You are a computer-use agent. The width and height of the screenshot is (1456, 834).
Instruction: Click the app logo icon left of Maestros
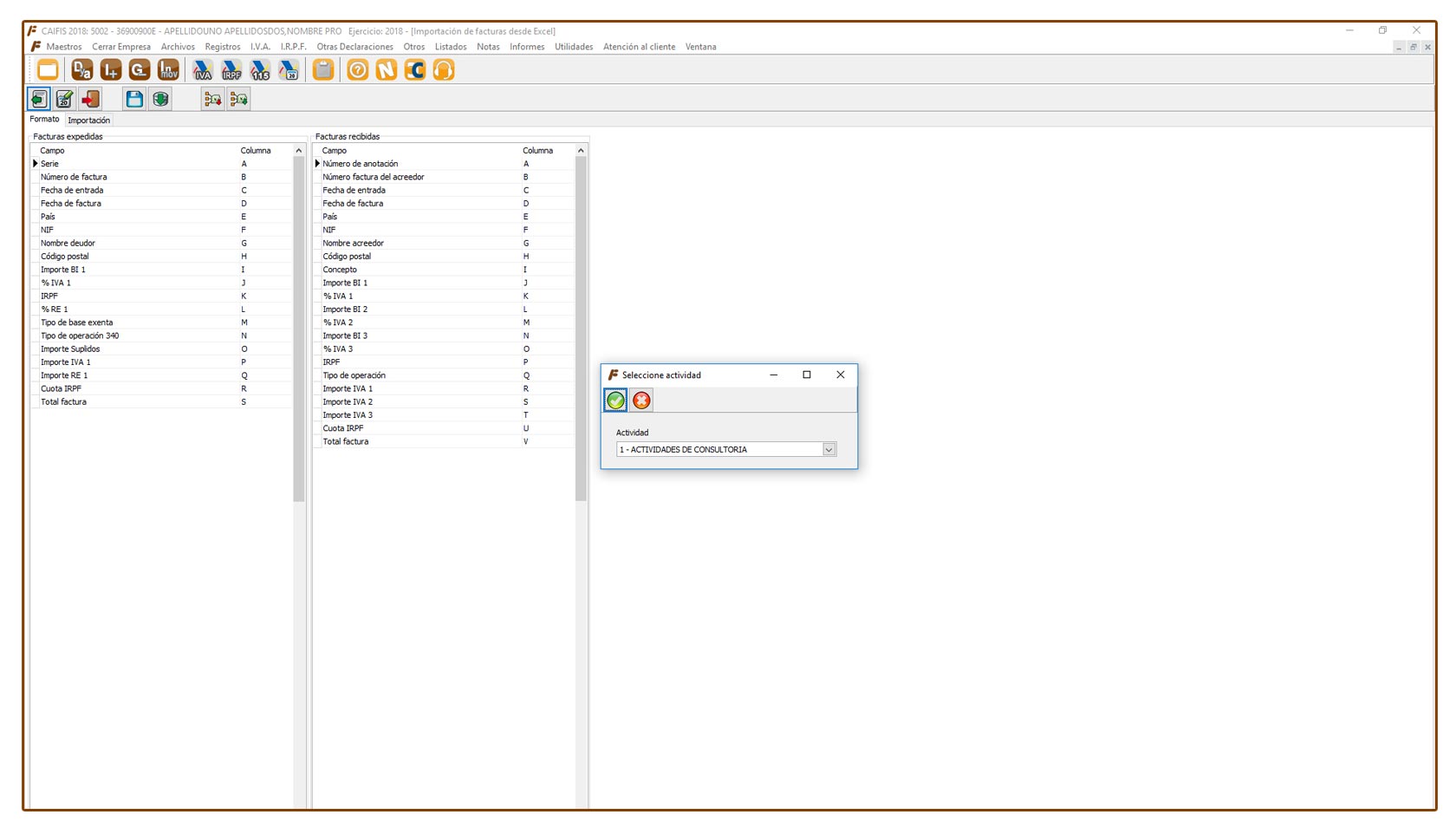pos(36,47)
